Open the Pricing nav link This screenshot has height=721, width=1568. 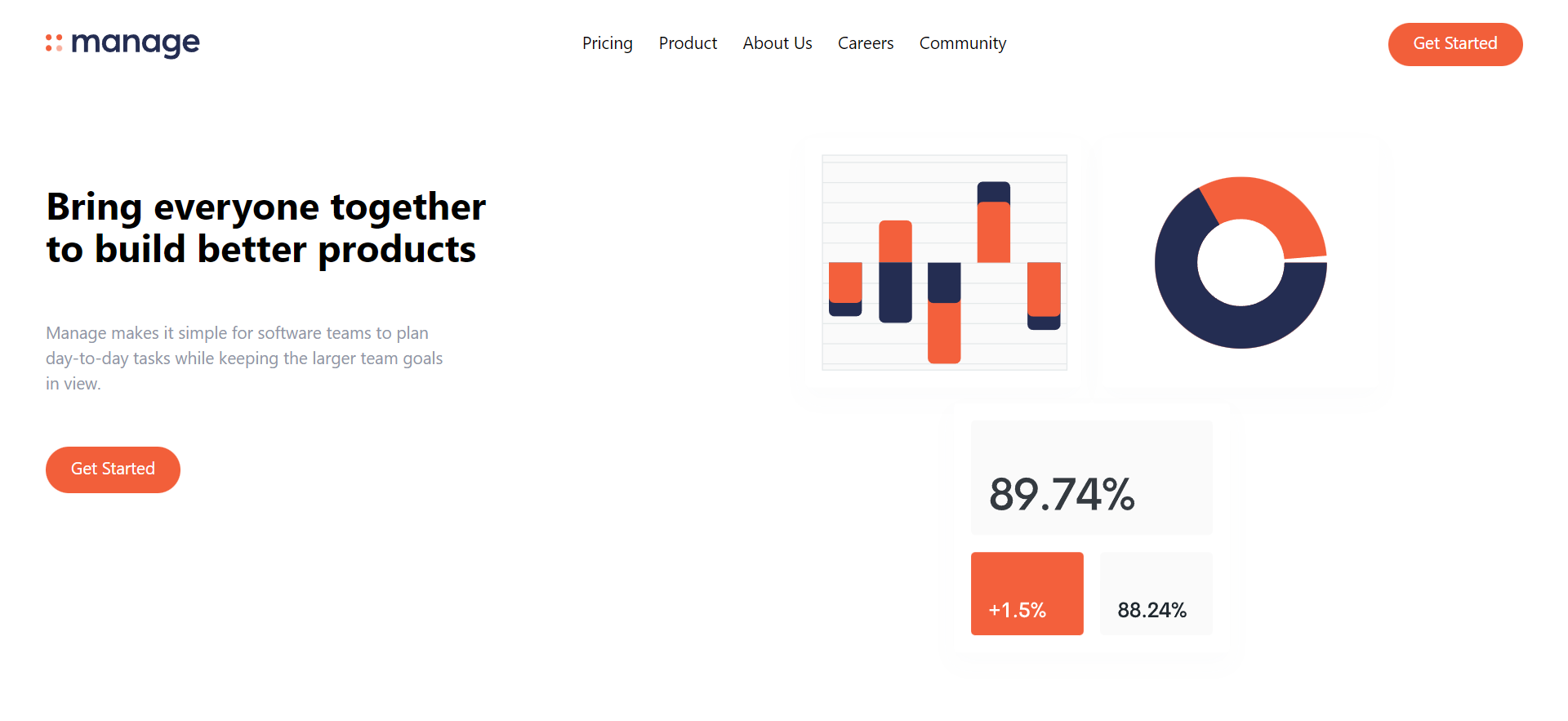[607, 43]
